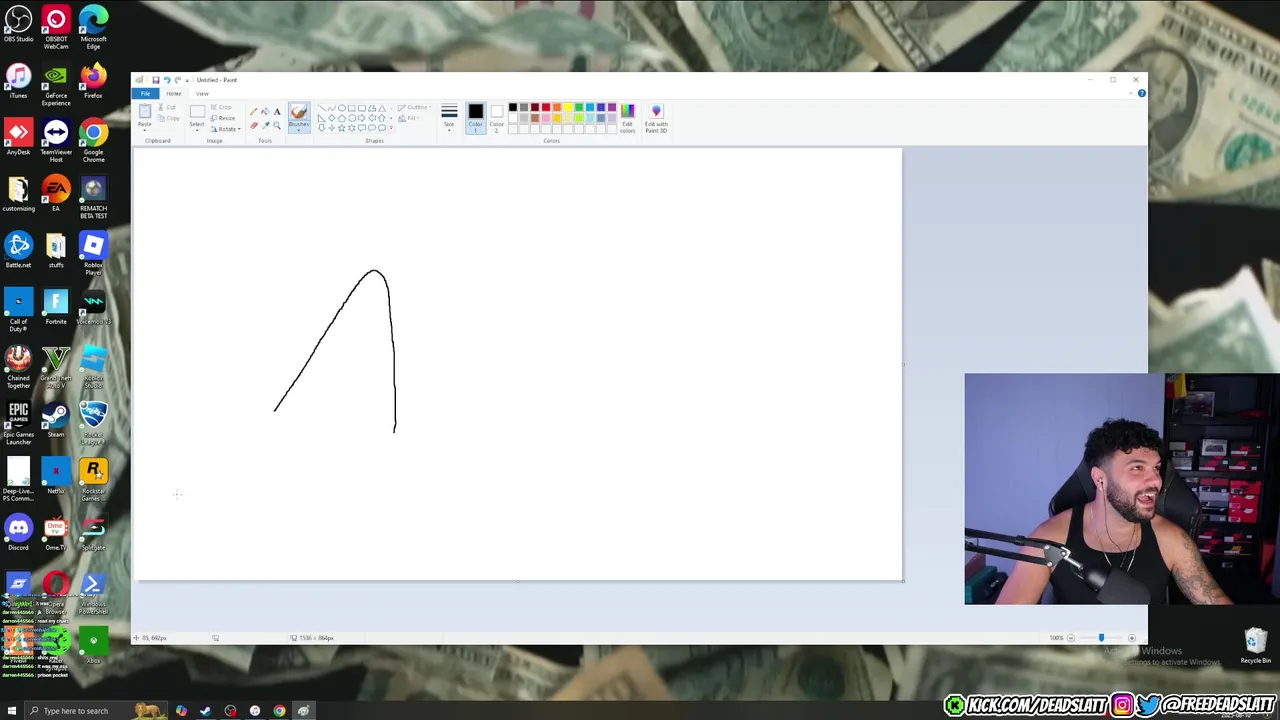Open Roblox Player desktop shortcut
This screenshot has height=720, width=1280.
coord(93,254)
